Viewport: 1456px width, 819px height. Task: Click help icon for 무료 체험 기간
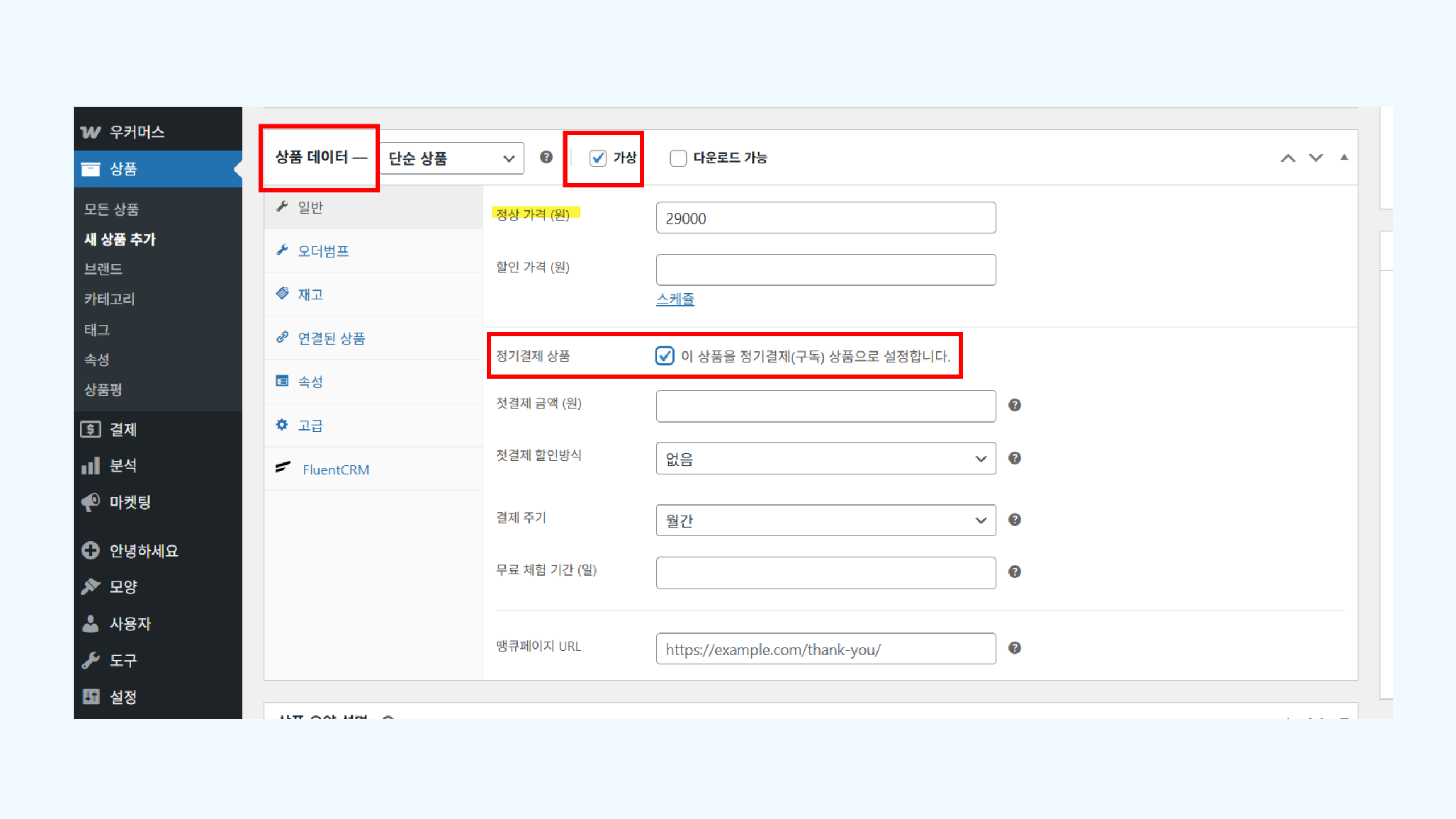[x=1015, y=572]
